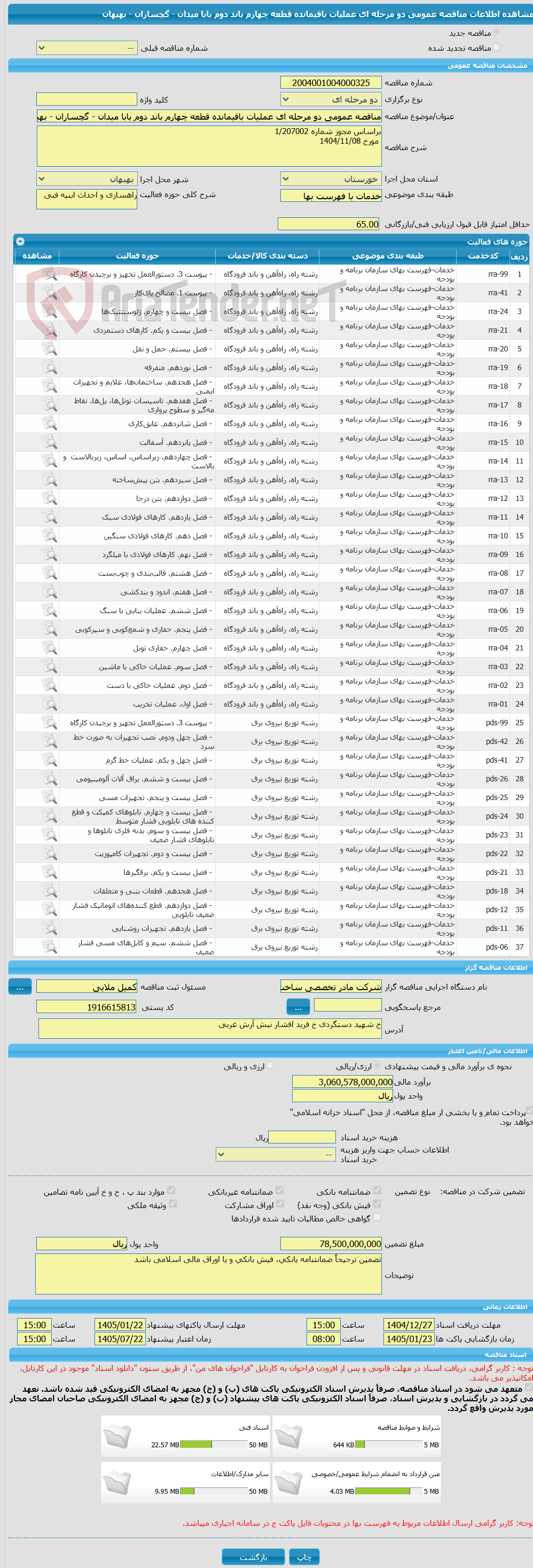
Task: Open view icon for row rra-18
Action: [x=49, y=386]
